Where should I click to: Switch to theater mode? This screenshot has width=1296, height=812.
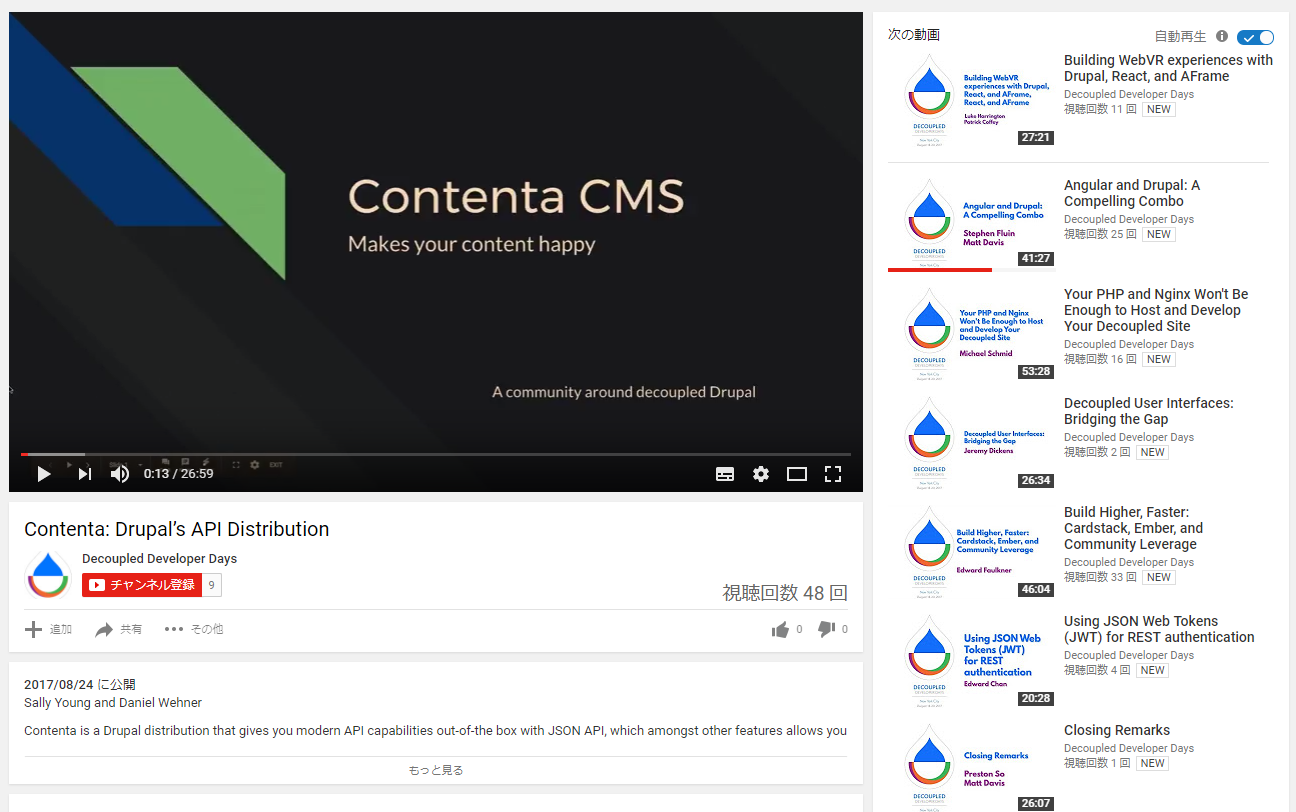797,474
